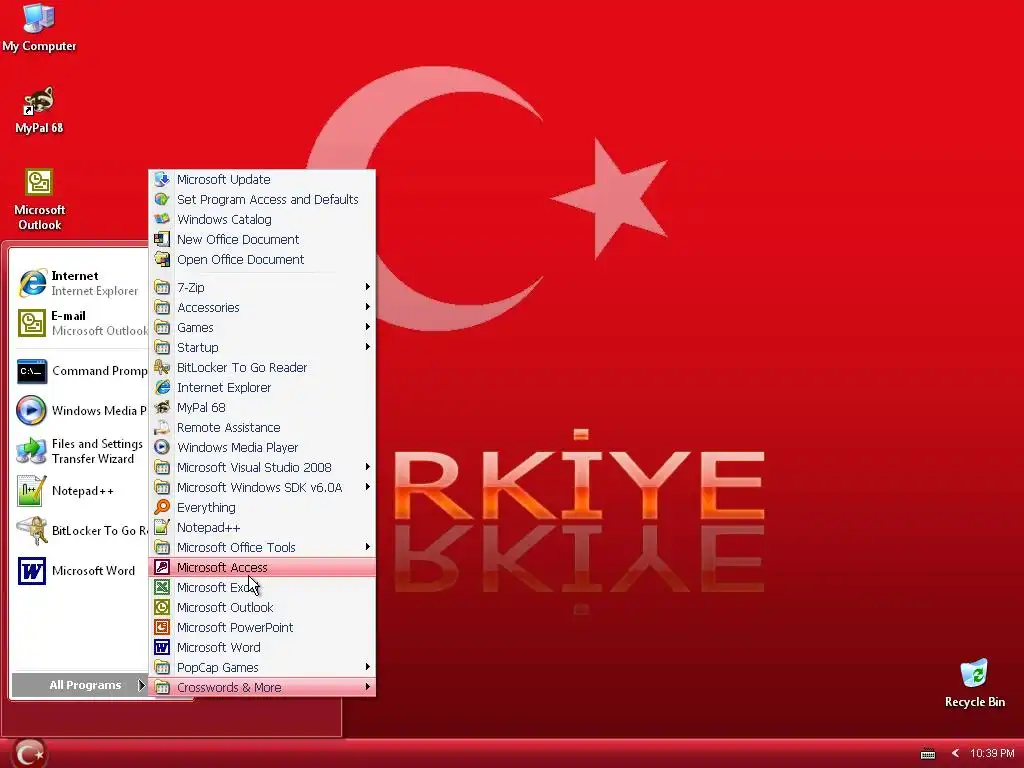Open MyPal 68 in the programs list
This screenshot has width=1024, height=768.
(262, 408)
